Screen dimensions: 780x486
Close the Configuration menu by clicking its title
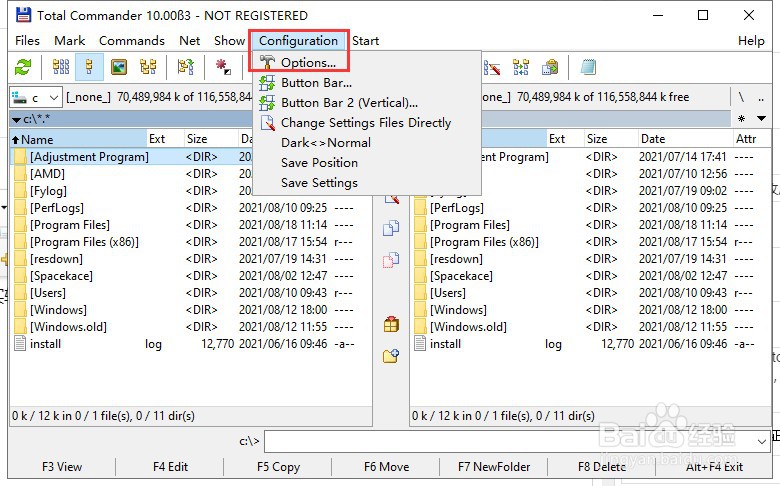tap(298, 41)
